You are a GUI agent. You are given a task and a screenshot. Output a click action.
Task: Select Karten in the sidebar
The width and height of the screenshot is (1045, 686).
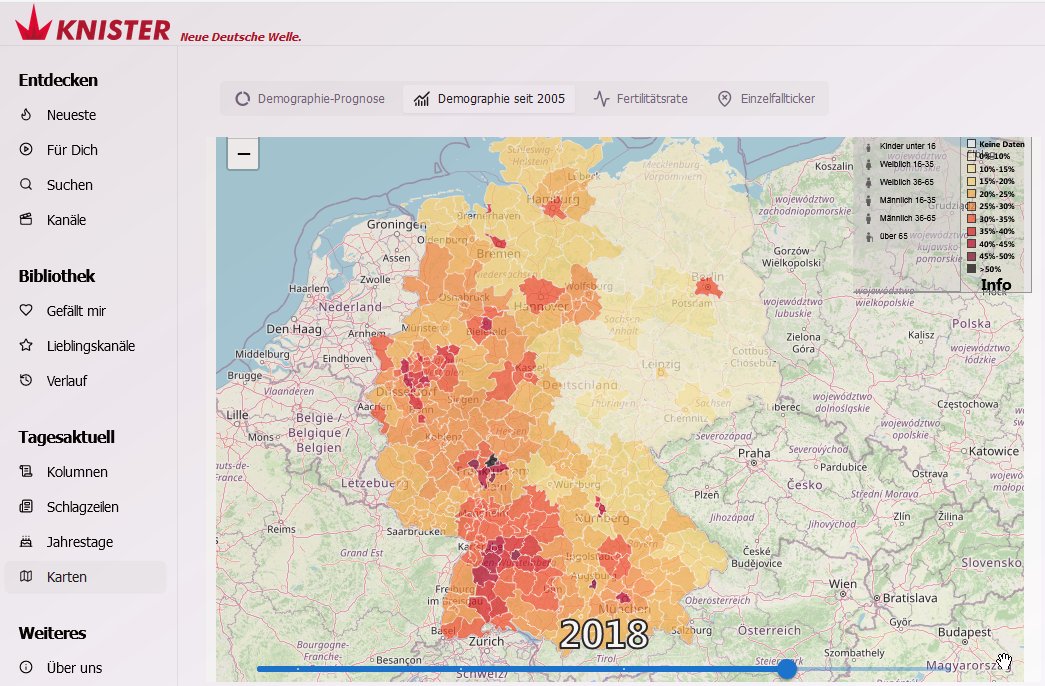[85, 577]
